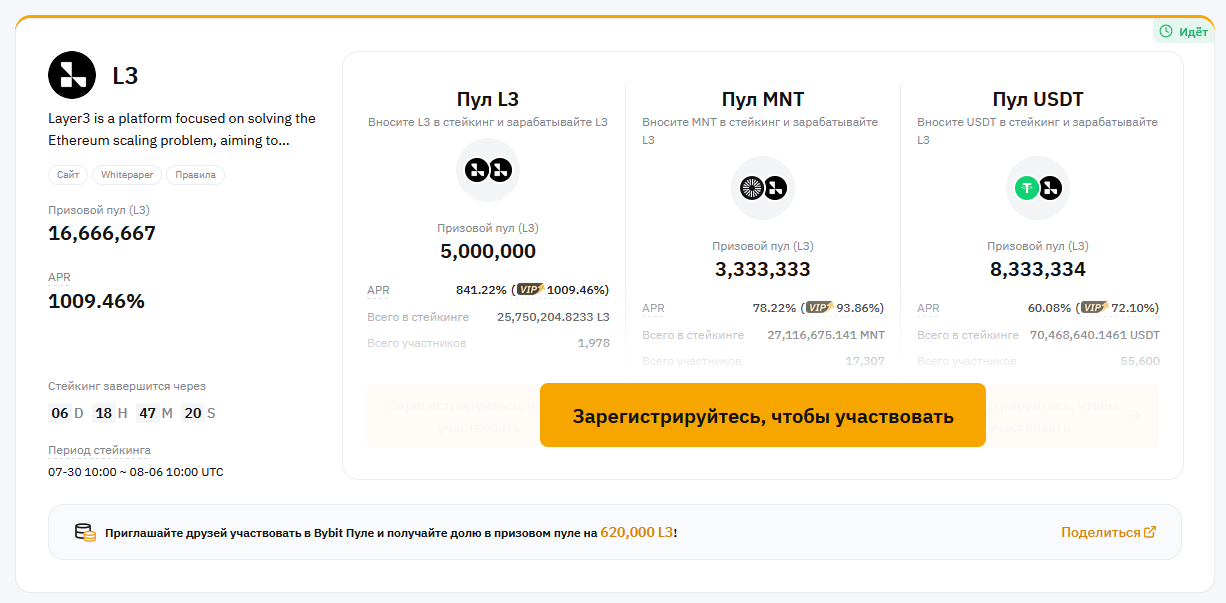Click the APR label in Пул USDT

pyautogui.click(x=928, y=308)
